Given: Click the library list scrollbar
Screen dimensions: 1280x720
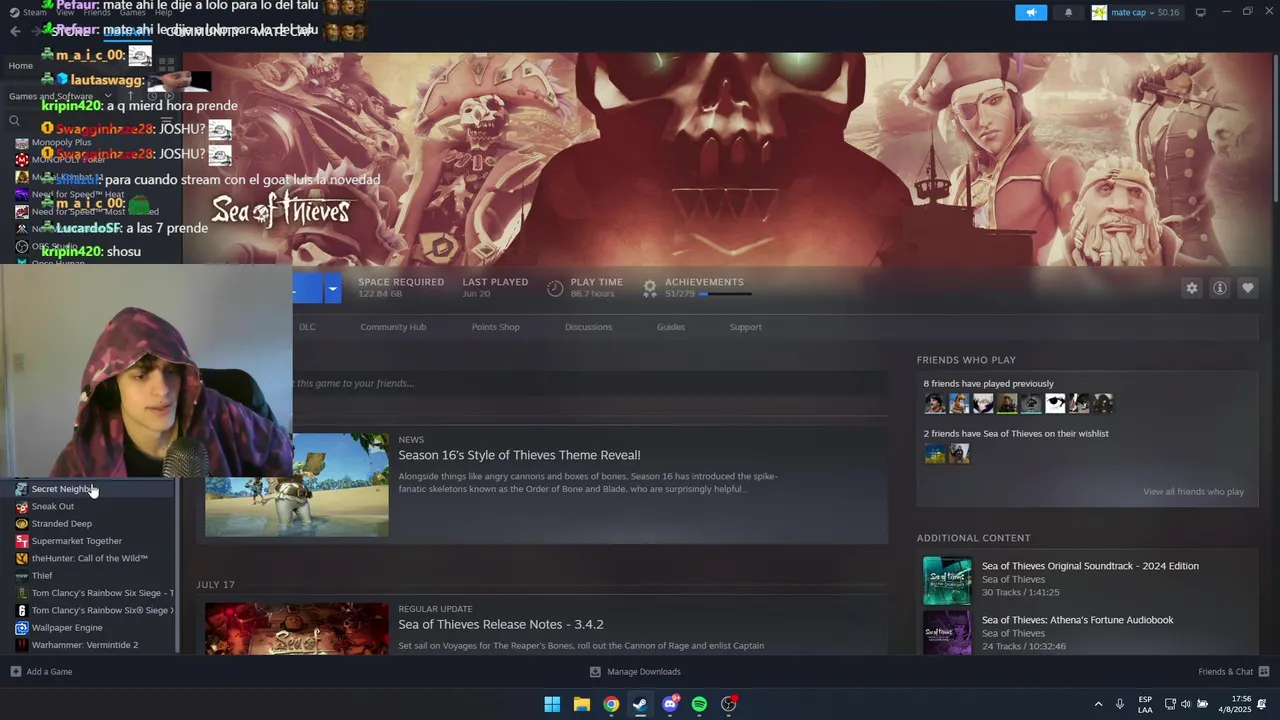Looking at the screenshot, I should pos(178,565).
